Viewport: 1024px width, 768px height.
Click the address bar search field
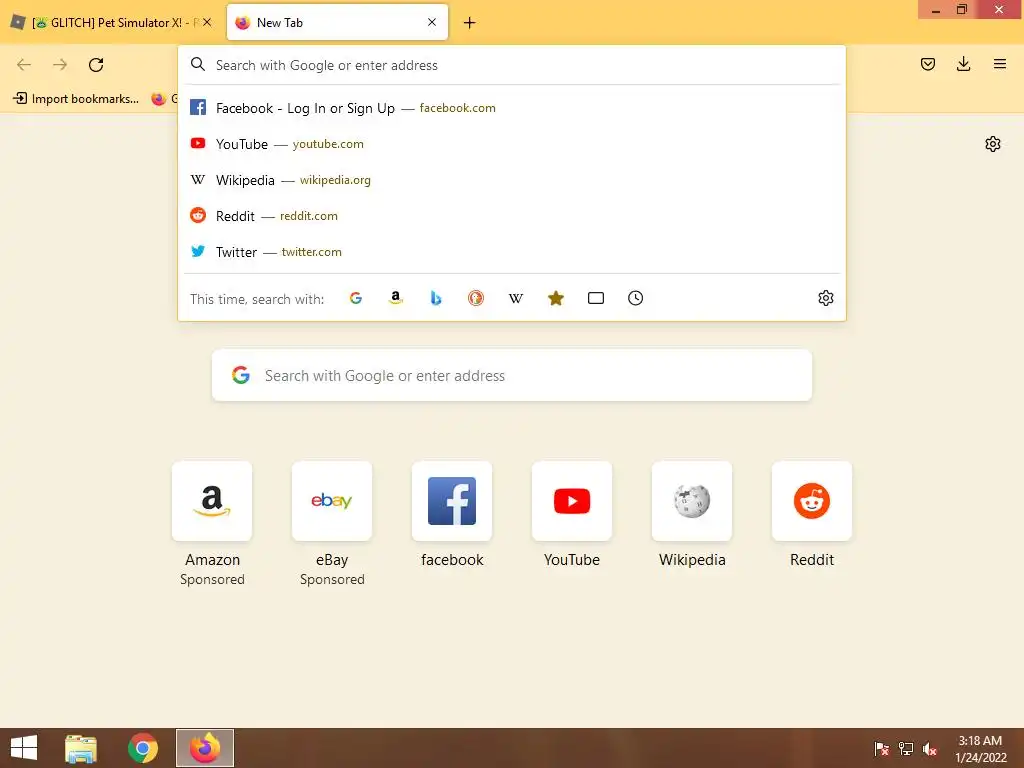511,65
